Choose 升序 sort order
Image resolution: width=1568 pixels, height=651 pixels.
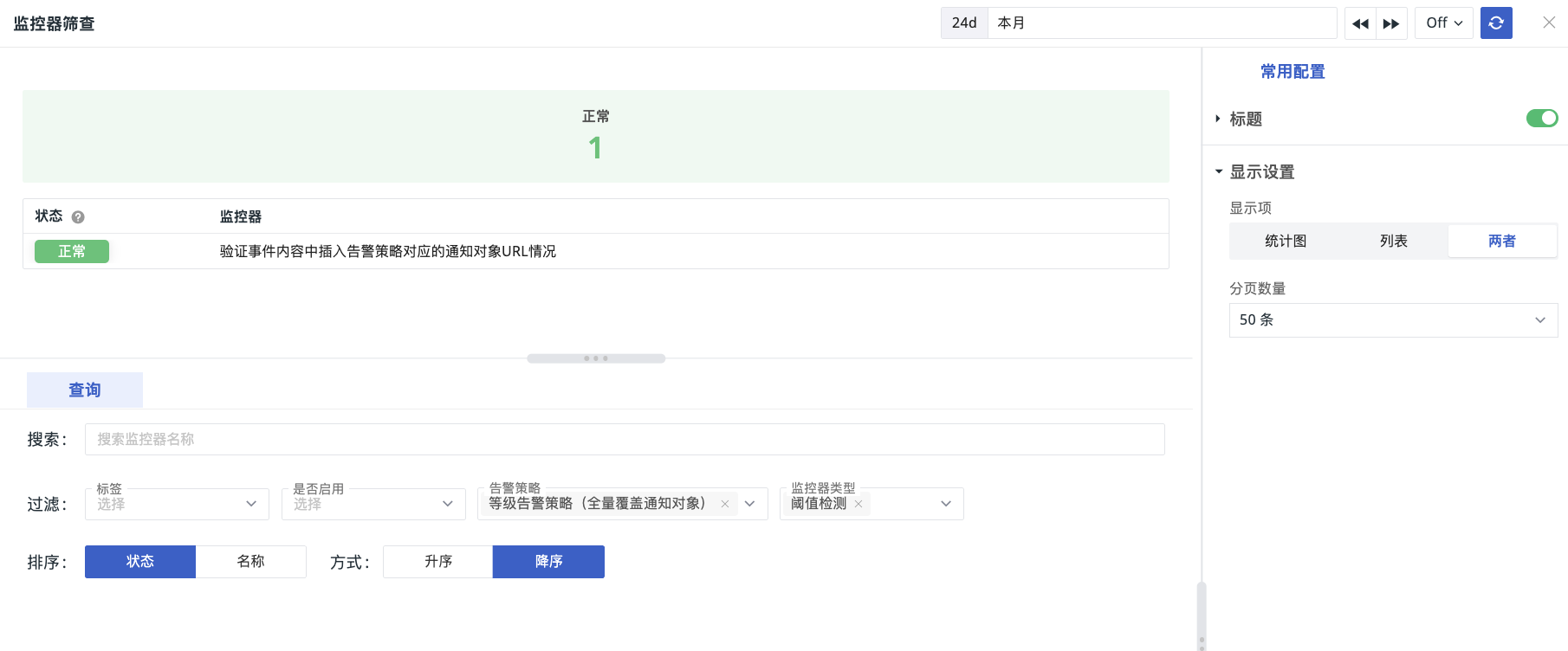[438, 562]
